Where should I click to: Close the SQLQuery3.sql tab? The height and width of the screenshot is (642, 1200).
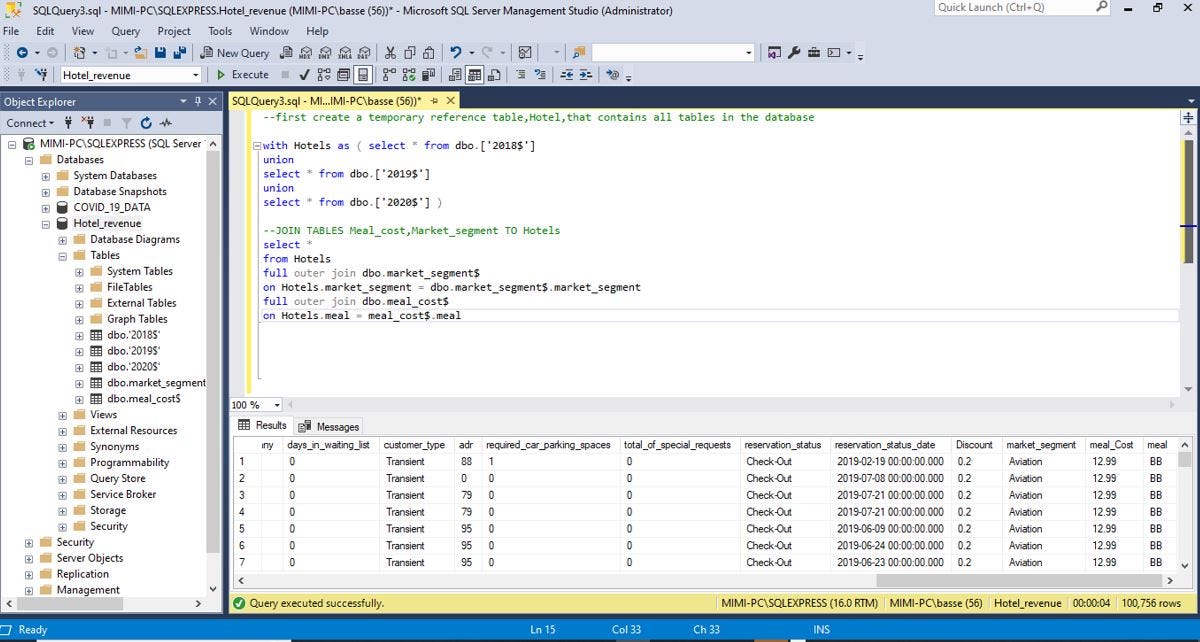point(451,101)
